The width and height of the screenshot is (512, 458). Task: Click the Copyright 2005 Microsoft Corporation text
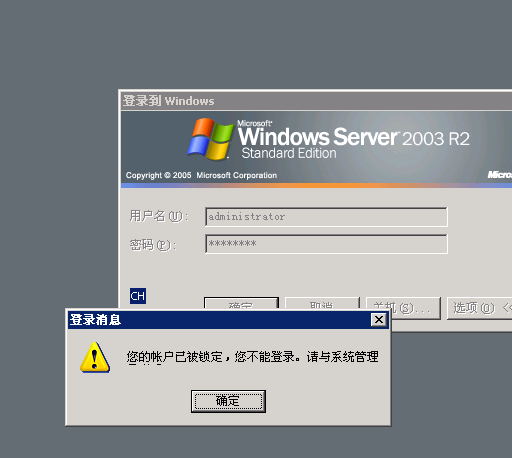(201, 175)
